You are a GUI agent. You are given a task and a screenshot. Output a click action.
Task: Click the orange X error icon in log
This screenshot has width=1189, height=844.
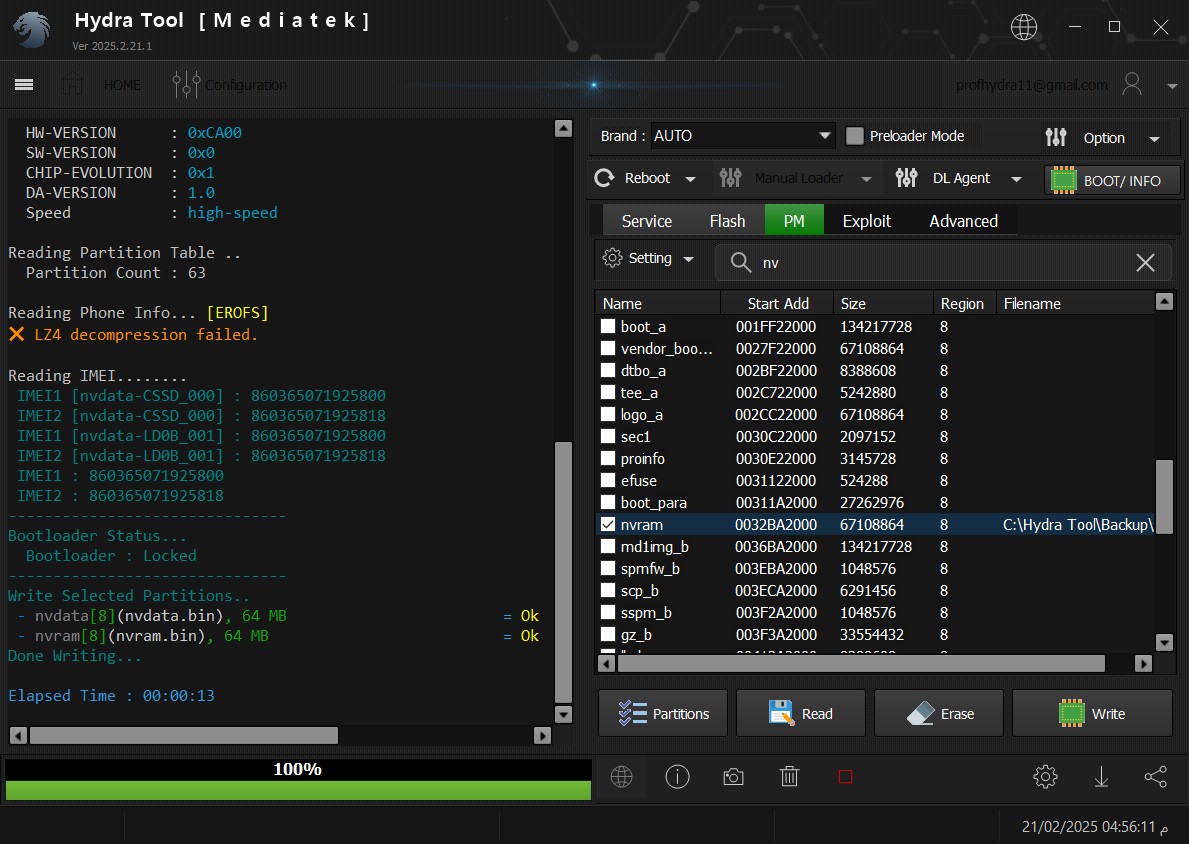pos(16,334)
